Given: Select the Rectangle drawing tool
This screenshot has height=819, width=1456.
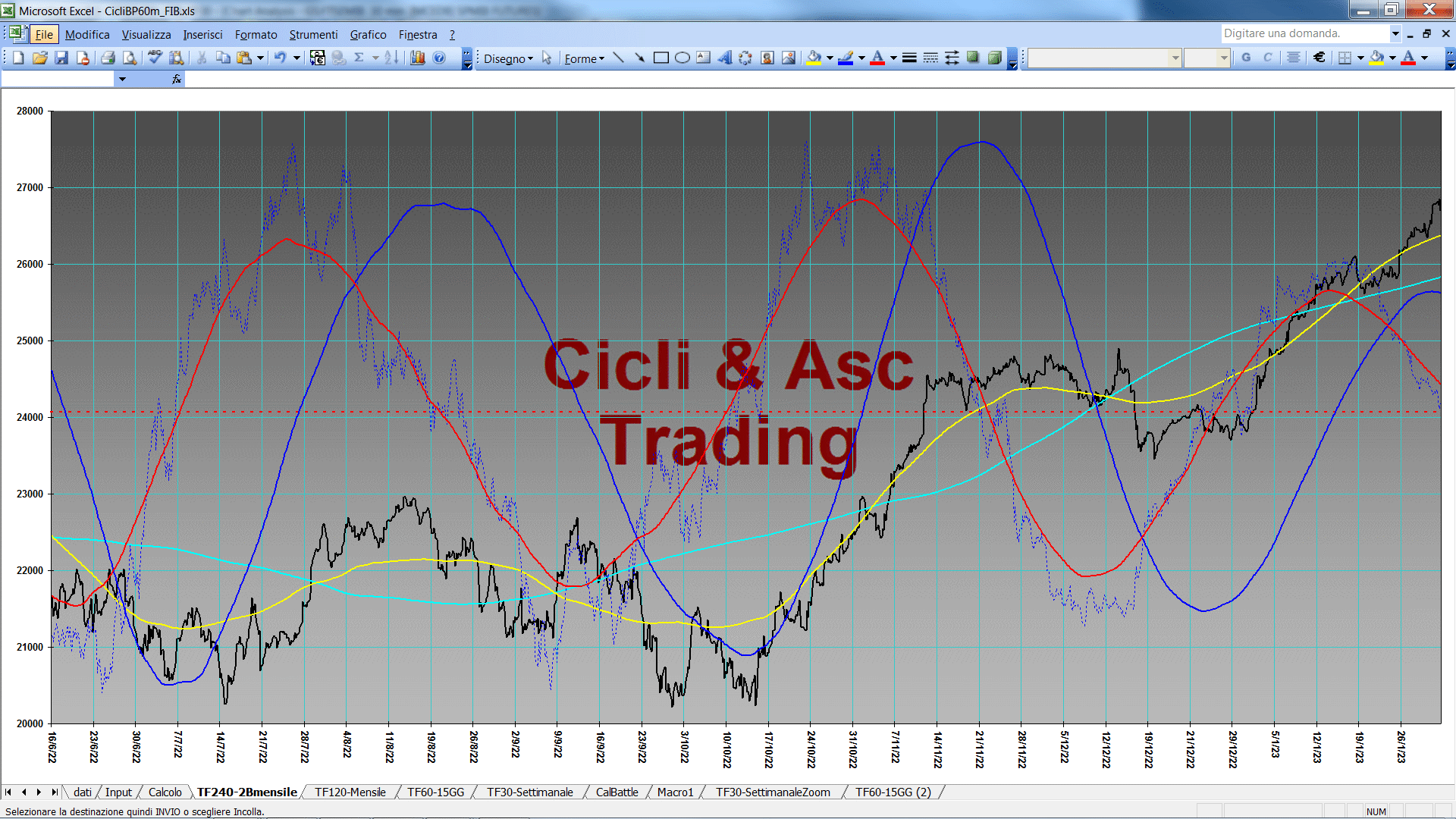Looking at the screenshot, I should tap(661, 58).
